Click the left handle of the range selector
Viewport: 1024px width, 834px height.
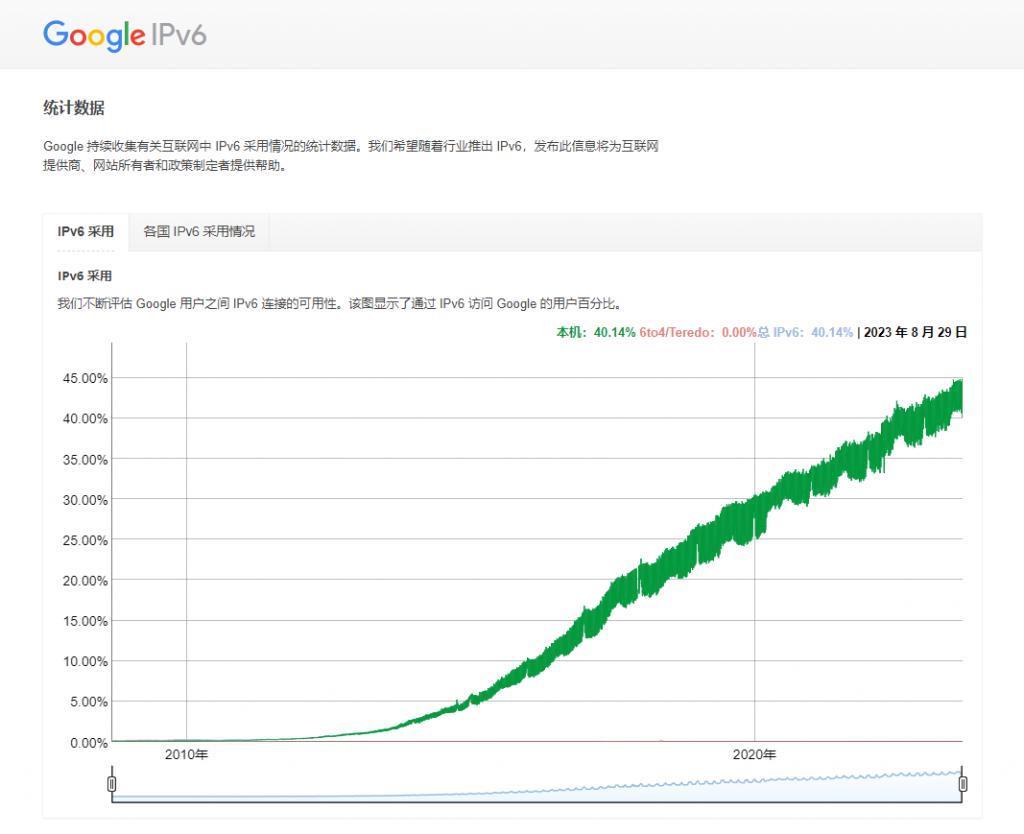(x=112, y=784)
